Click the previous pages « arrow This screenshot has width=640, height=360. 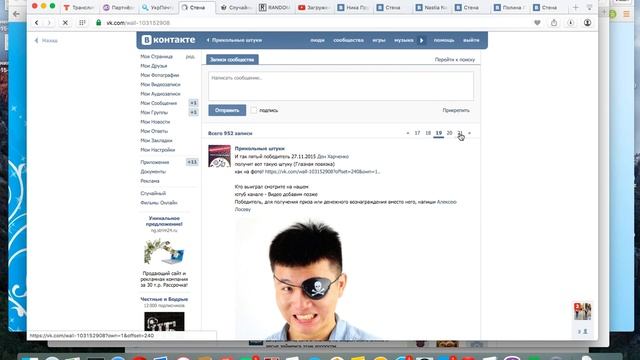point(407,133)
